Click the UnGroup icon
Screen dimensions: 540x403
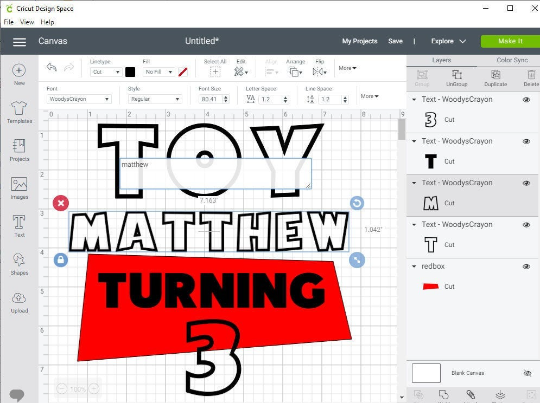457,74
